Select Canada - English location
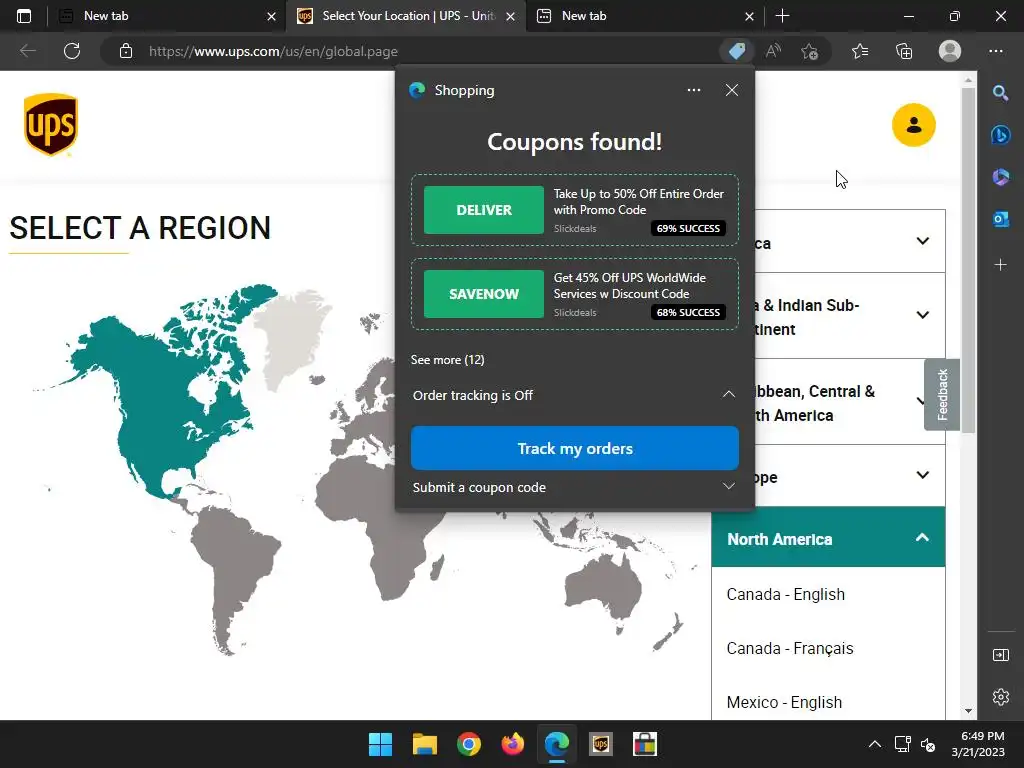 coord(786,594)
